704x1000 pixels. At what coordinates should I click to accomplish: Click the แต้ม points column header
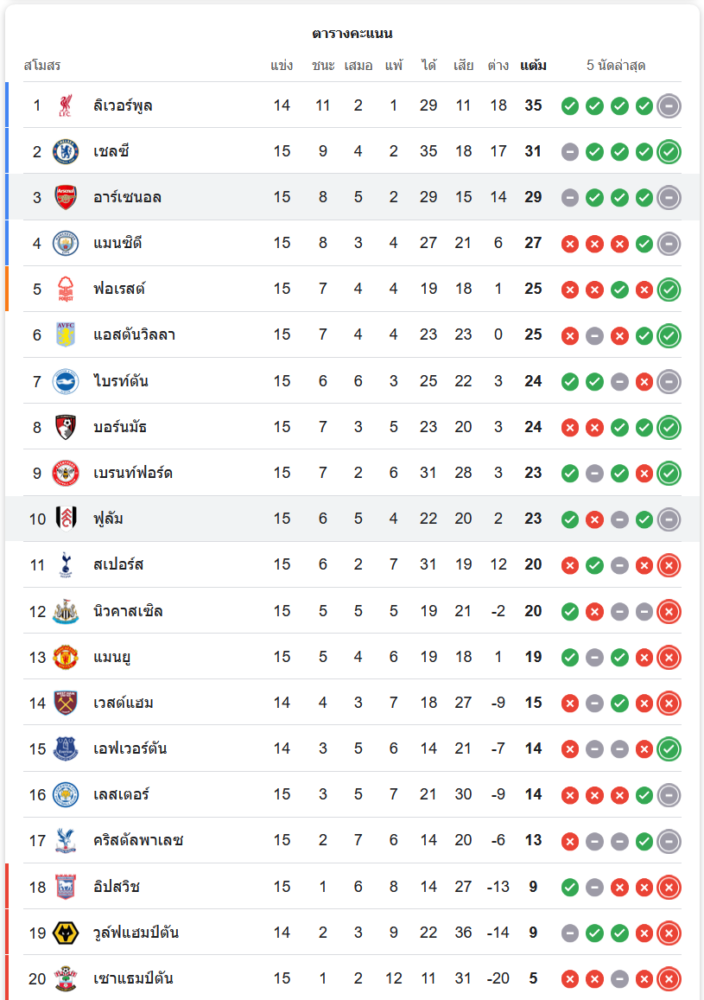click(533, 66)
